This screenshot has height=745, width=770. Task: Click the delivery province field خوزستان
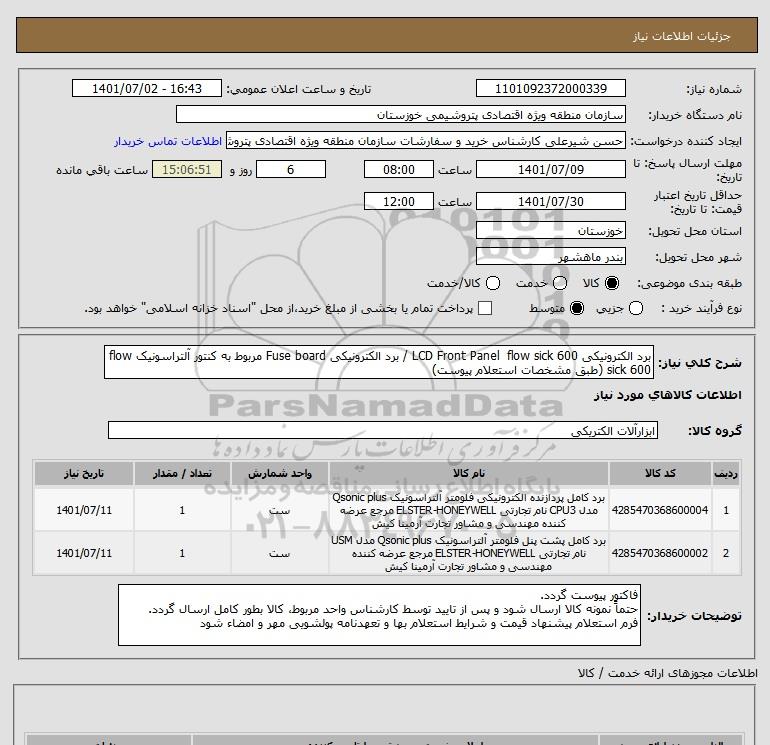click(550, 230)
